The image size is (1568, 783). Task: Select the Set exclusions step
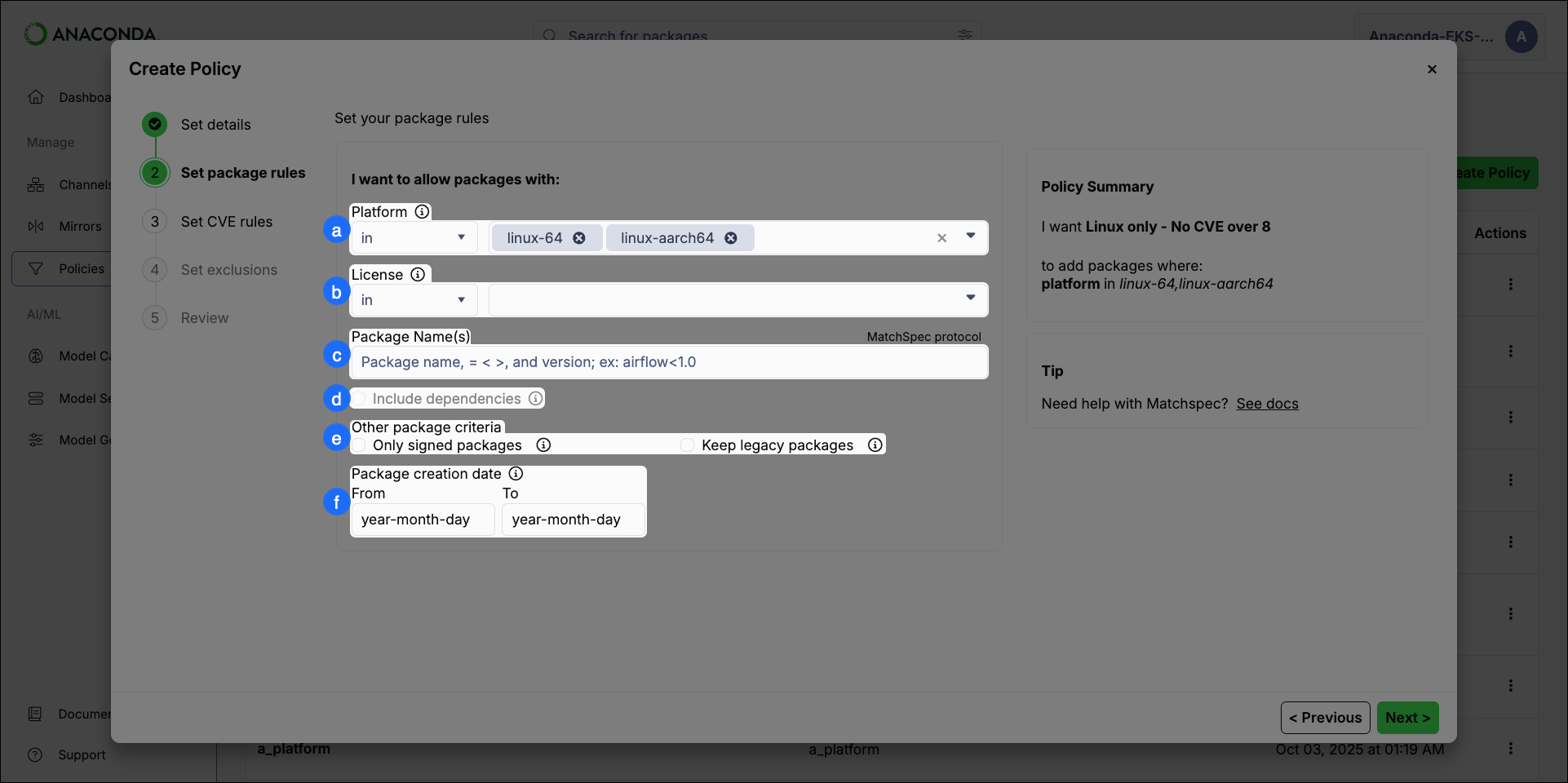click(229, 270)
